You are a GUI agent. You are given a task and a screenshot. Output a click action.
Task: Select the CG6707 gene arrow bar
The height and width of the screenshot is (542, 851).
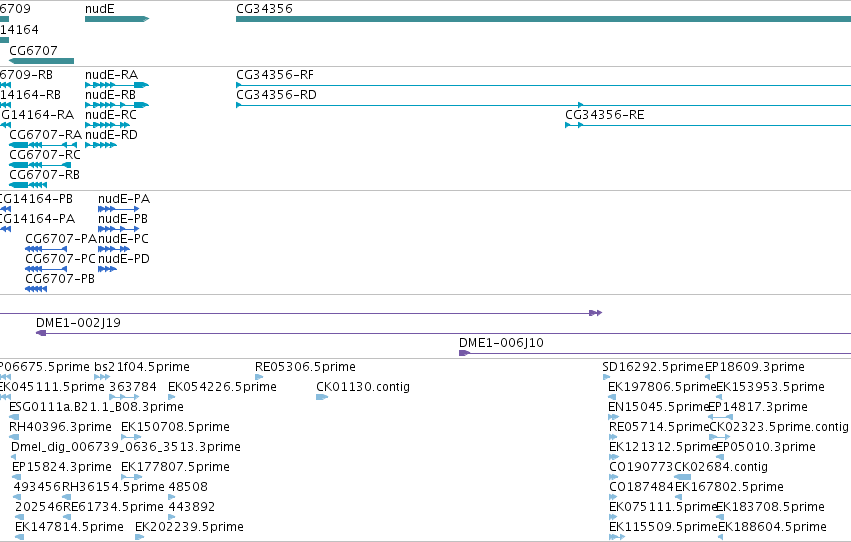click(42, 61)
